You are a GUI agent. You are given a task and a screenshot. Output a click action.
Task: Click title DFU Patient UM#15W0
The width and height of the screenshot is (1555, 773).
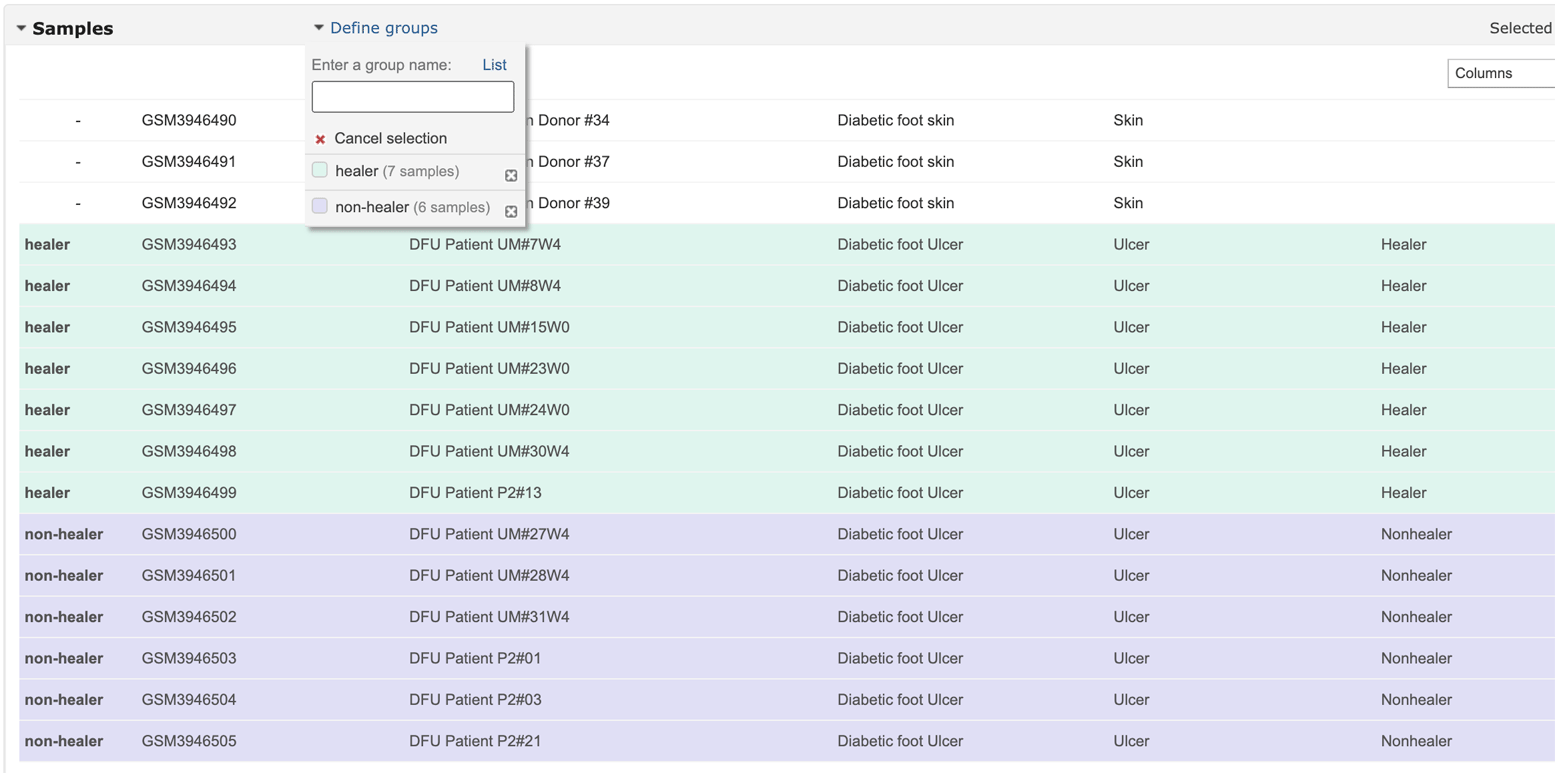click(x=489, y=327)
